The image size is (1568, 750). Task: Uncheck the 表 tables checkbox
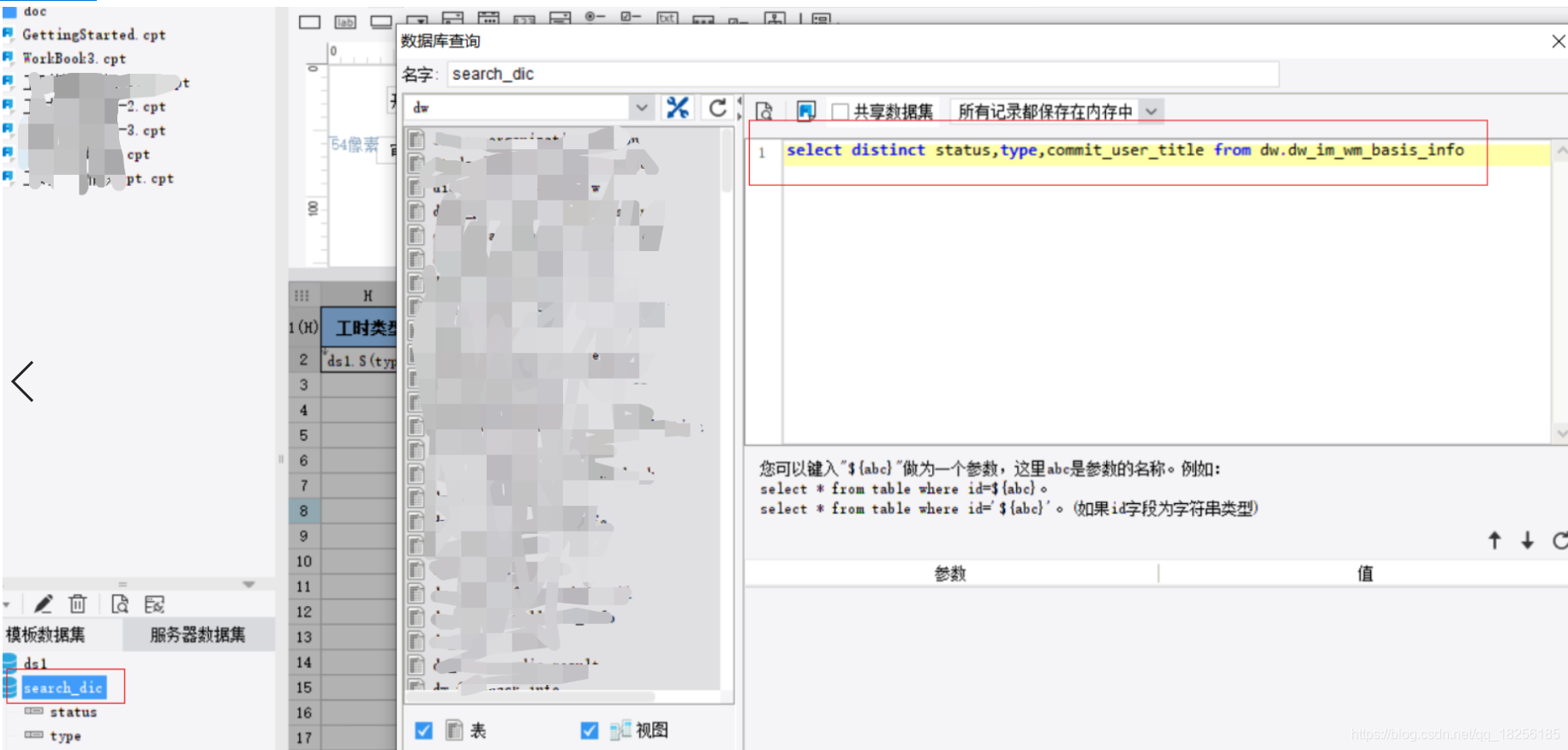423,730
